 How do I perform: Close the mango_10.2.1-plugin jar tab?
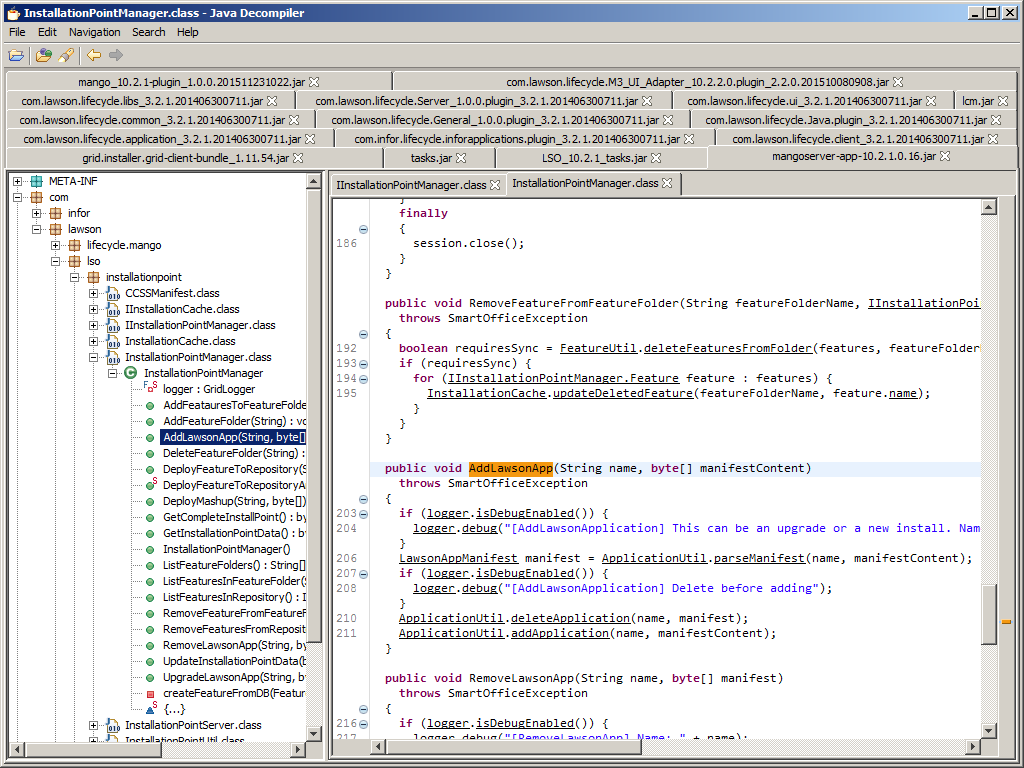tap(314, 82)
